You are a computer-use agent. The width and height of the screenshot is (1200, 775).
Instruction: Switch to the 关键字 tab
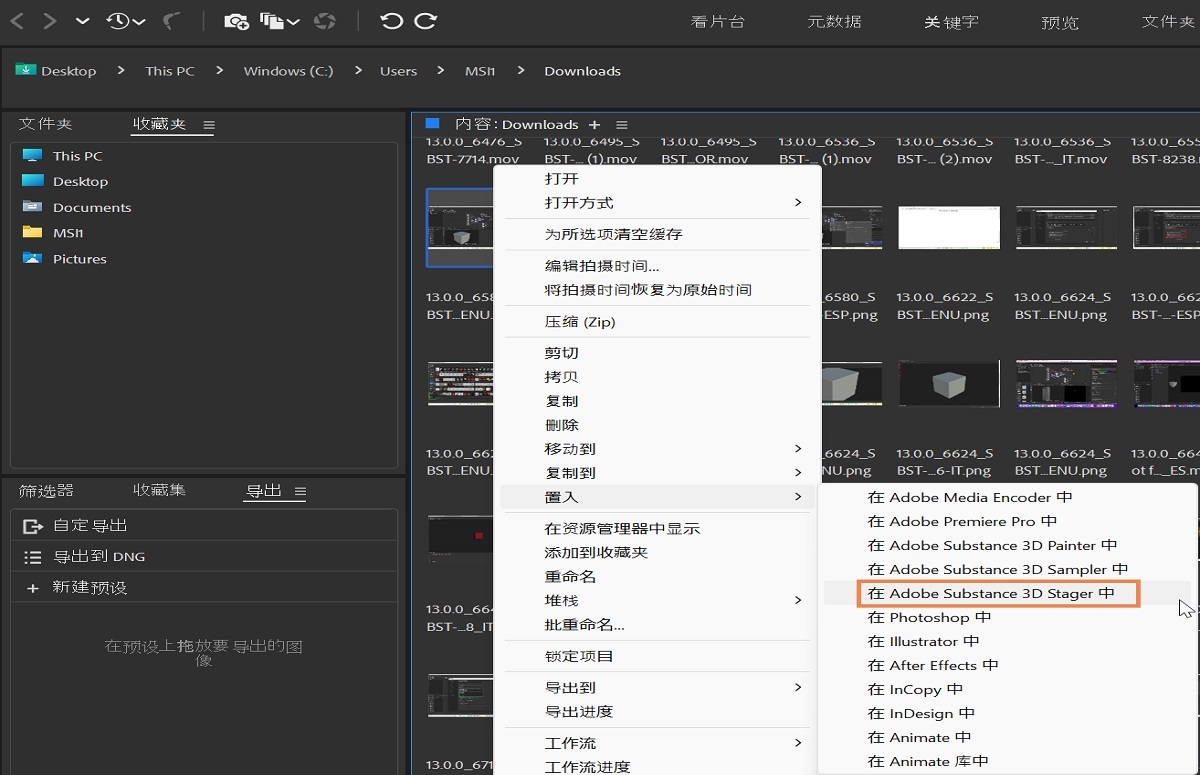(950, 21)
